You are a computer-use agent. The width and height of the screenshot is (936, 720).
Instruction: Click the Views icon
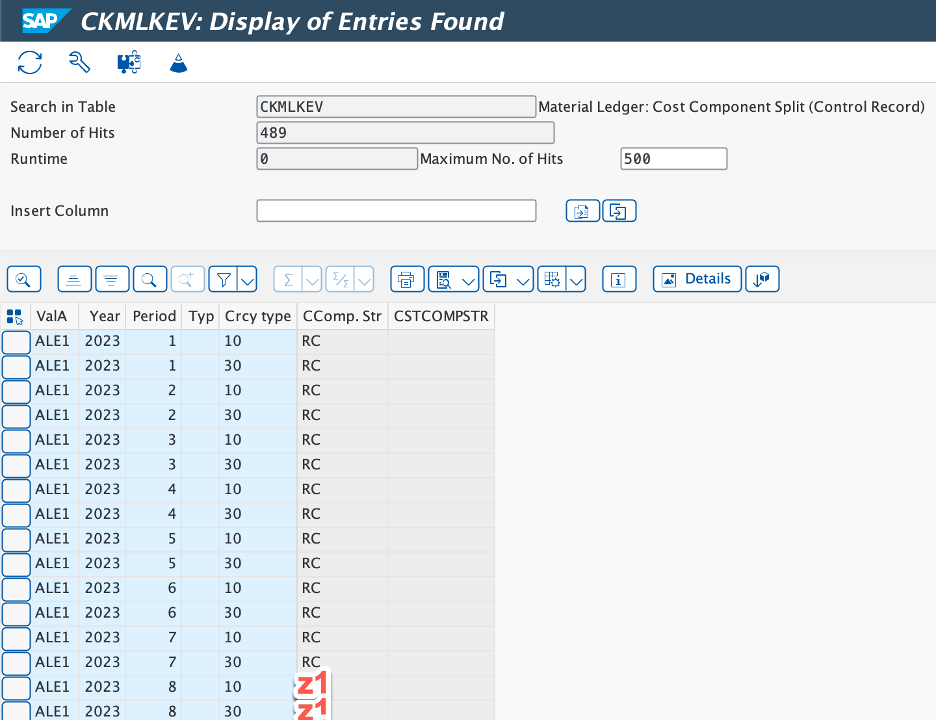coord(444,279)
